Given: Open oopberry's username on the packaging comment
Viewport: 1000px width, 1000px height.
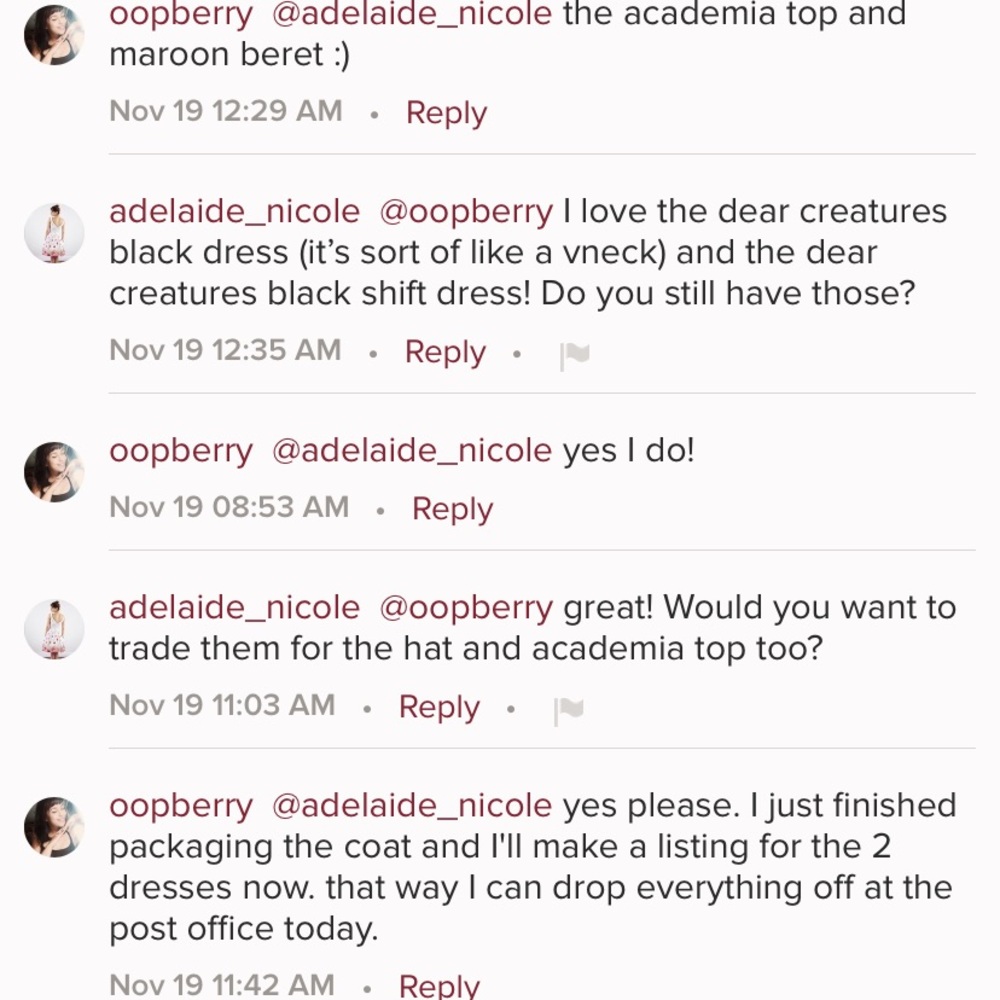Looking at the screenshot, I should pos(180,805).
